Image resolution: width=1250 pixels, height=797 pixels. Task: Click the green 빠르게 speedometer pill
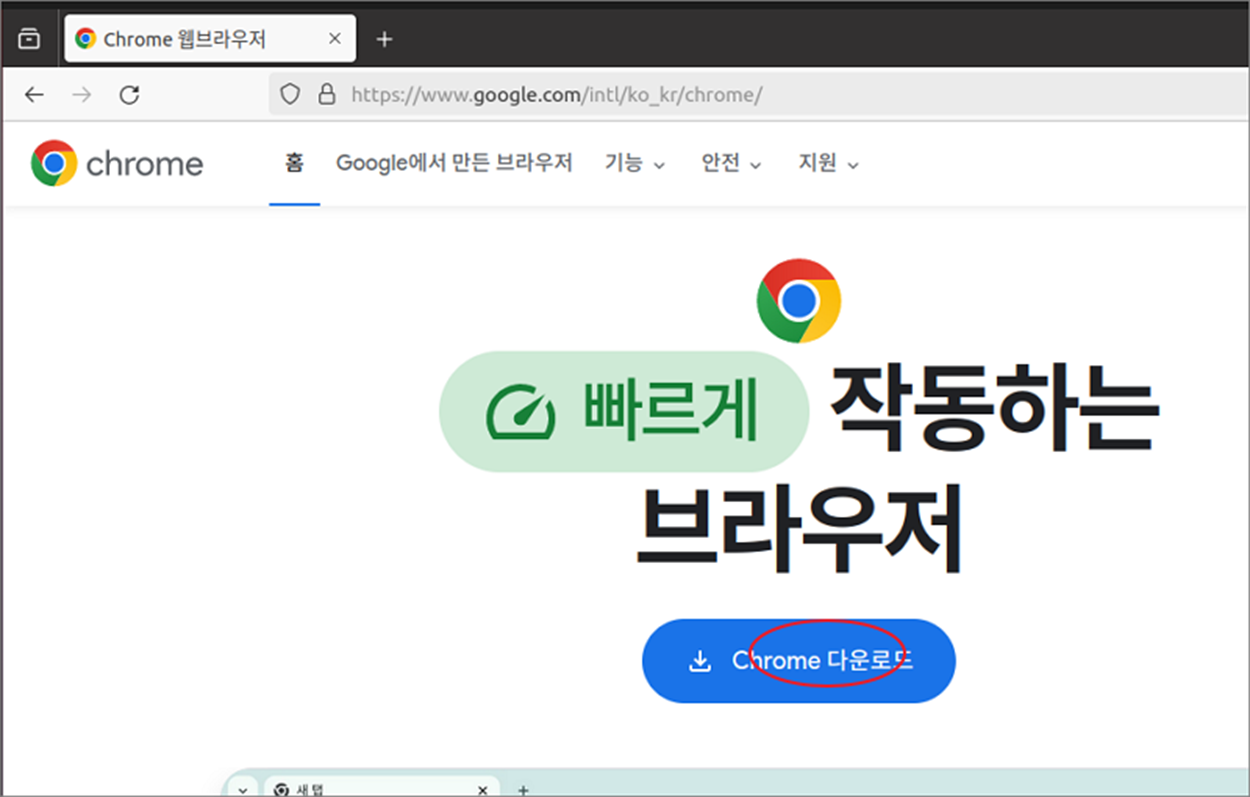624,411
